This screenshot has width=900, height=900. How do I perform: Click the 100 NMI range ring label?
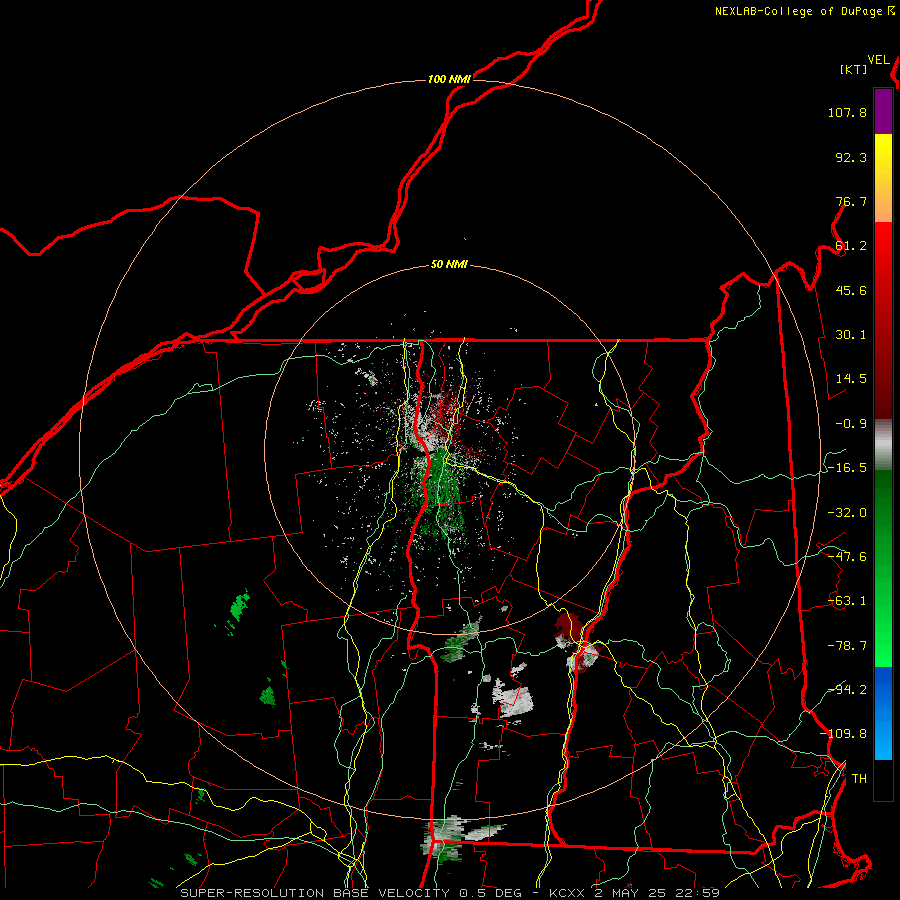tap(449, 79)
